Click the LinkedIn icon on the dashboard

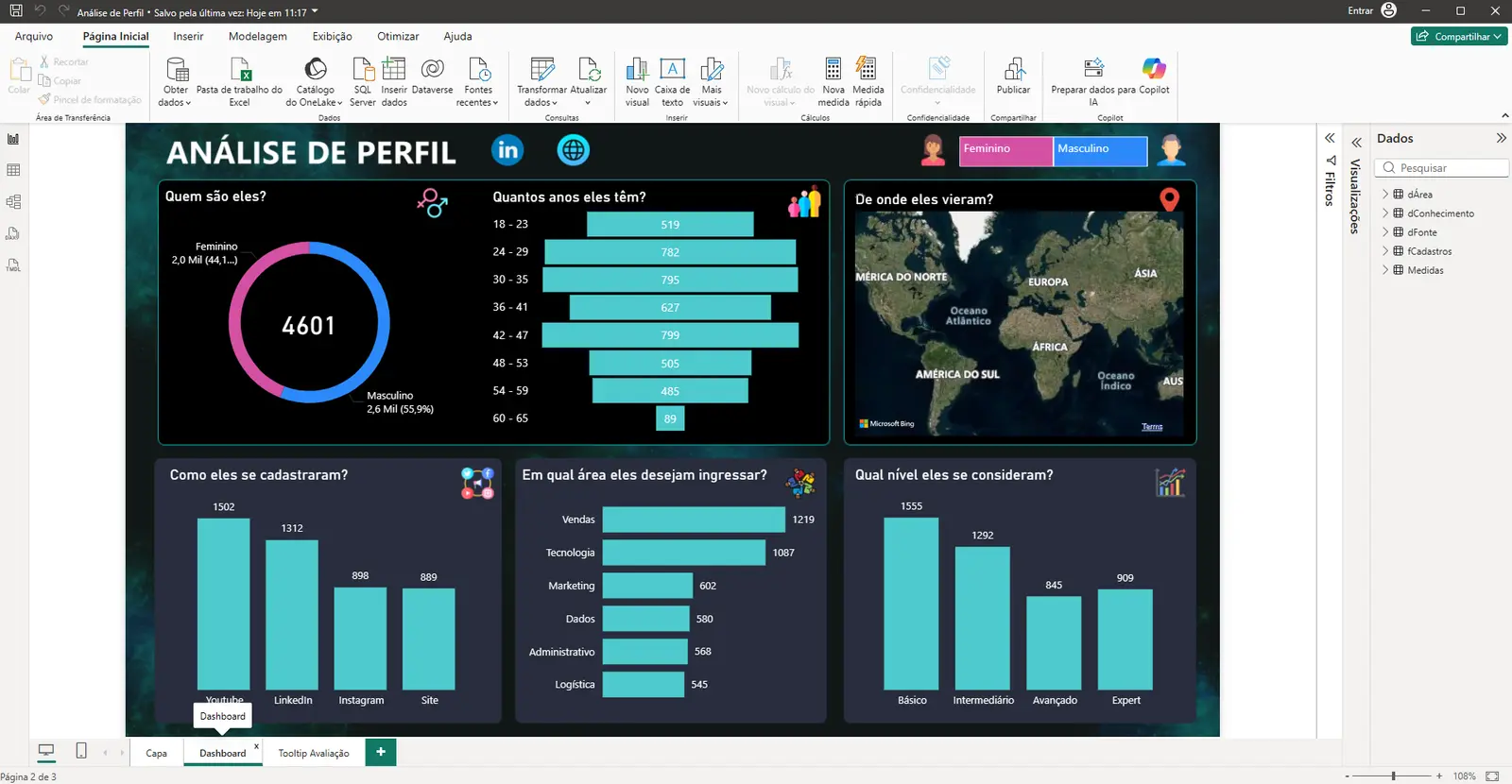pos(507,149)
